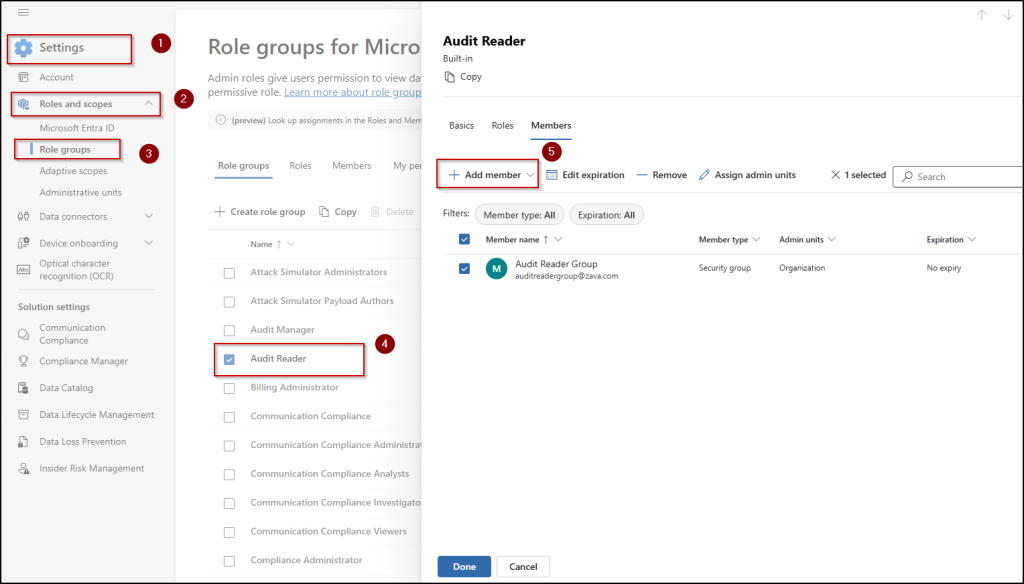
Task: Collapse the Roles and scopes chevron
Action: pos(149,103)
